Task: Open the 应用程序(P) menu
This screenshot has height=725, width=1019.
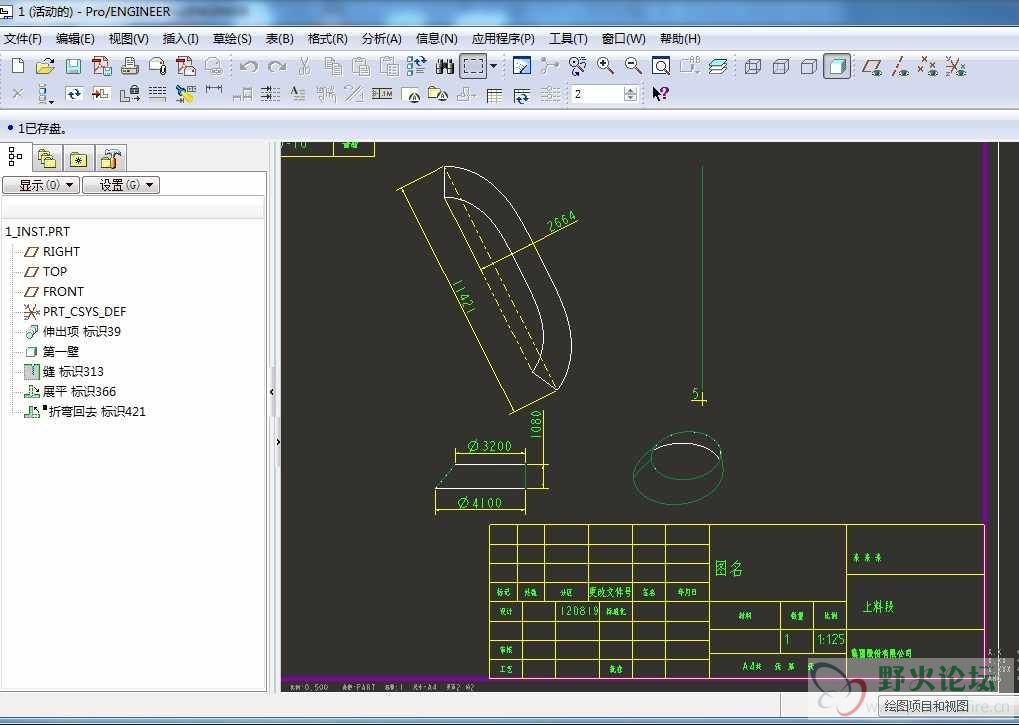Action: pos(503,39)
